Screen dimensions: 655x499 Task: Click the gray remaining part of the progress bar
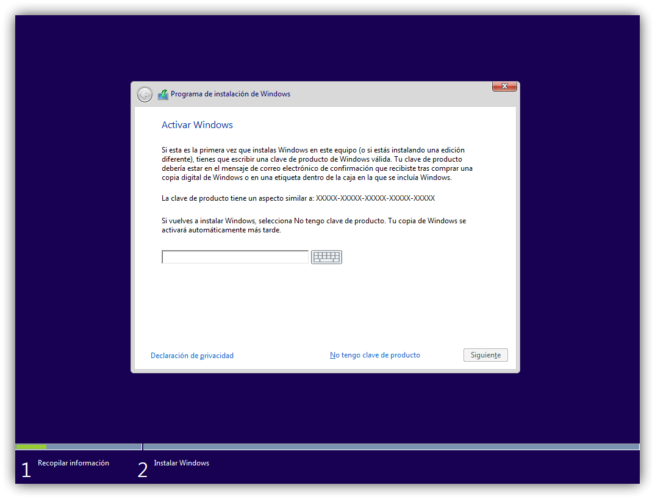click(x=390, y=447)
